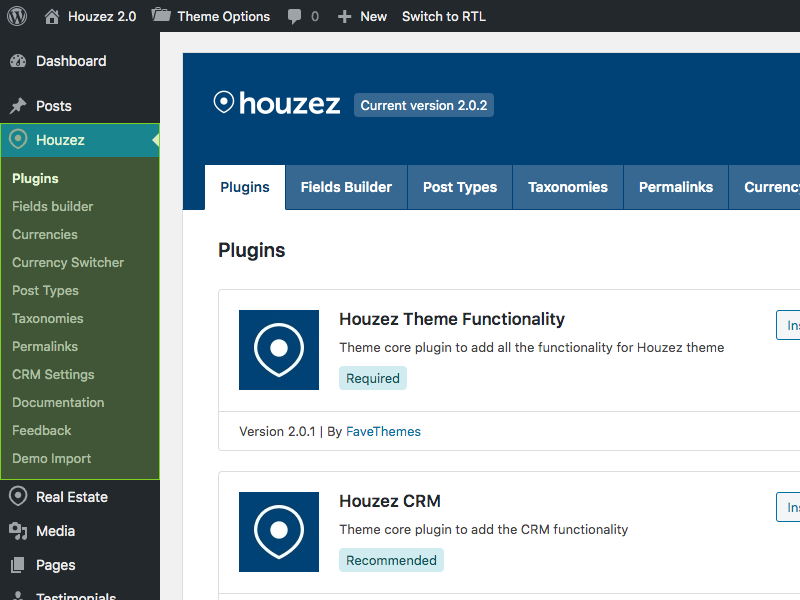This screenshot has width=800, height=600.
Task: Switch to the Fields Builder tab
Action: pos(346,187)
